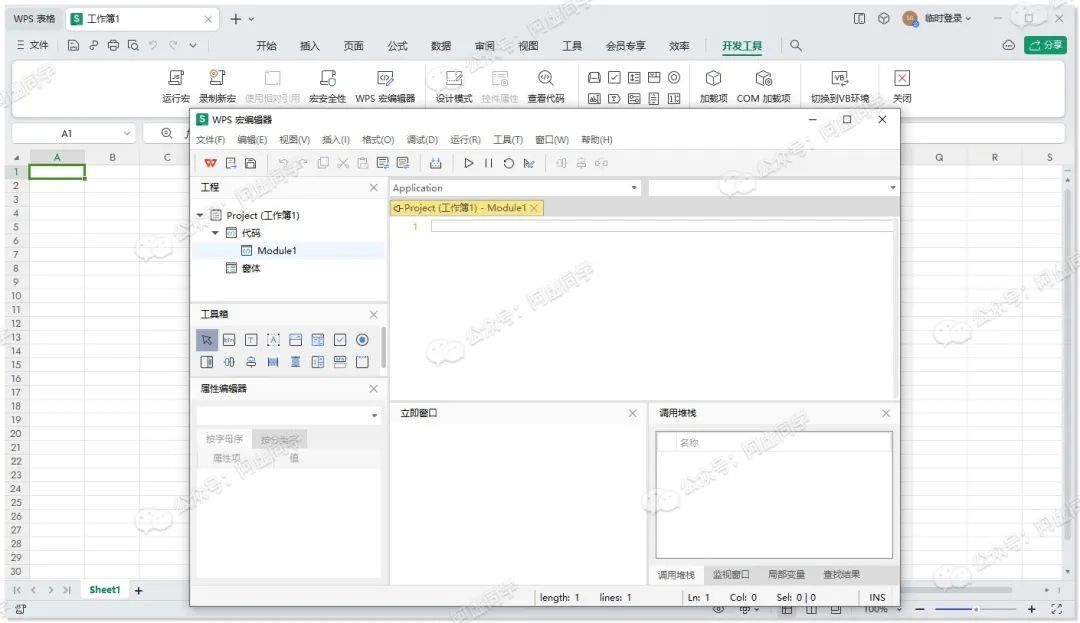Open the 公式 ribbon tab
This screenshot has height=623, width=1080.
coord(397,45)
